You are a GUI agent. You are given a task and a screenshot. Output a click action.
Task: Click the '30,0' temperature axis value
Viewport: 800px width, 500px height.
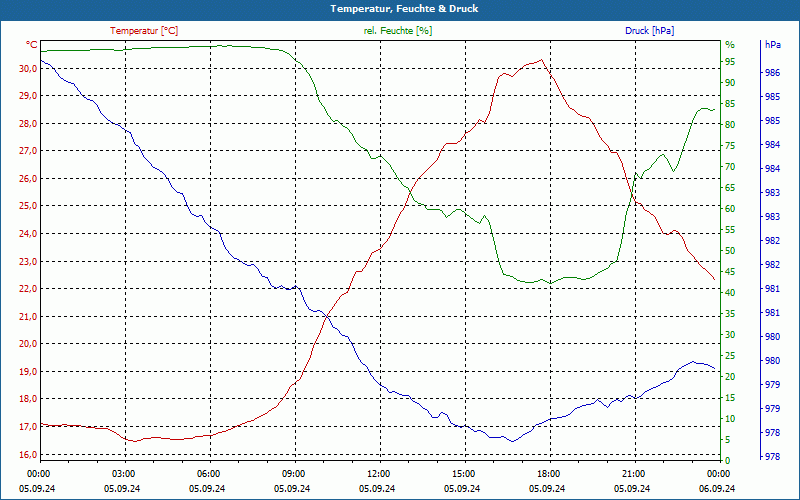click(x=29, y=69)
